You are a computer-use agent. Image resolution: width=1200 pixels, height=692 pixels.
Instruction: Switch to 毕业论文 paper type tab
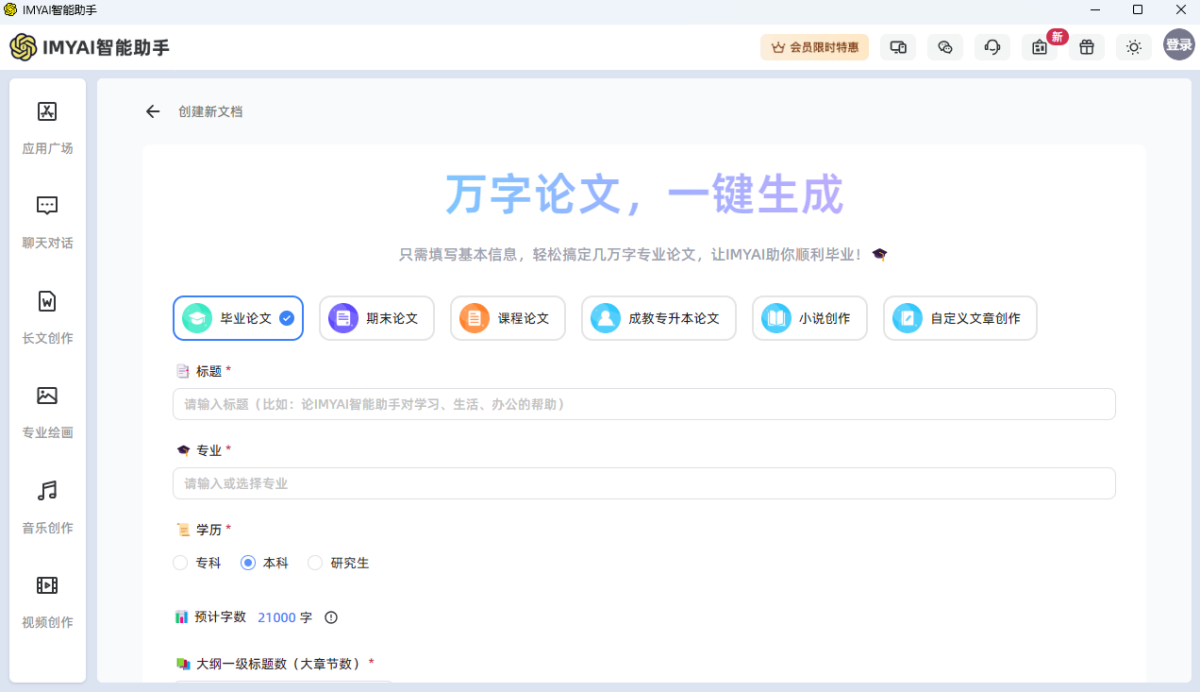pos(238,318)
